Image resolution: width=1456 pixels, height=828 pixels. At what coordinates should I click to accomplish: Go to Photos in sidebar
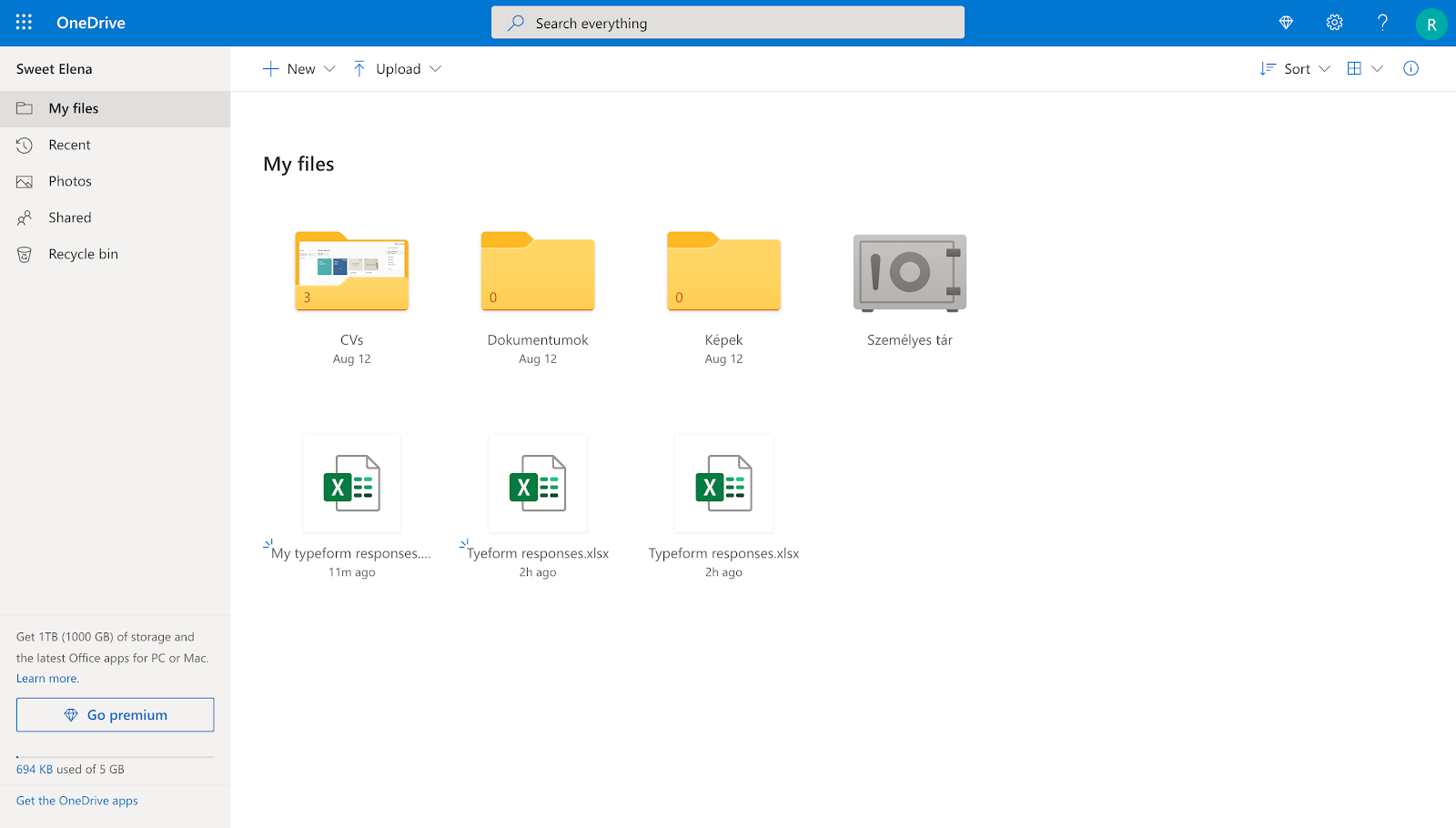click(x=116, y=182)
